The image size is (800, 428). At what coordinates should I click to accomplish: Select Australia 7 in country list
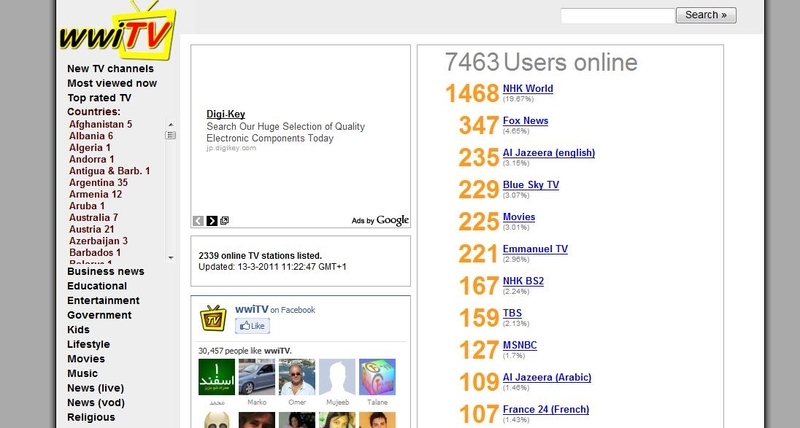(93, 218)
